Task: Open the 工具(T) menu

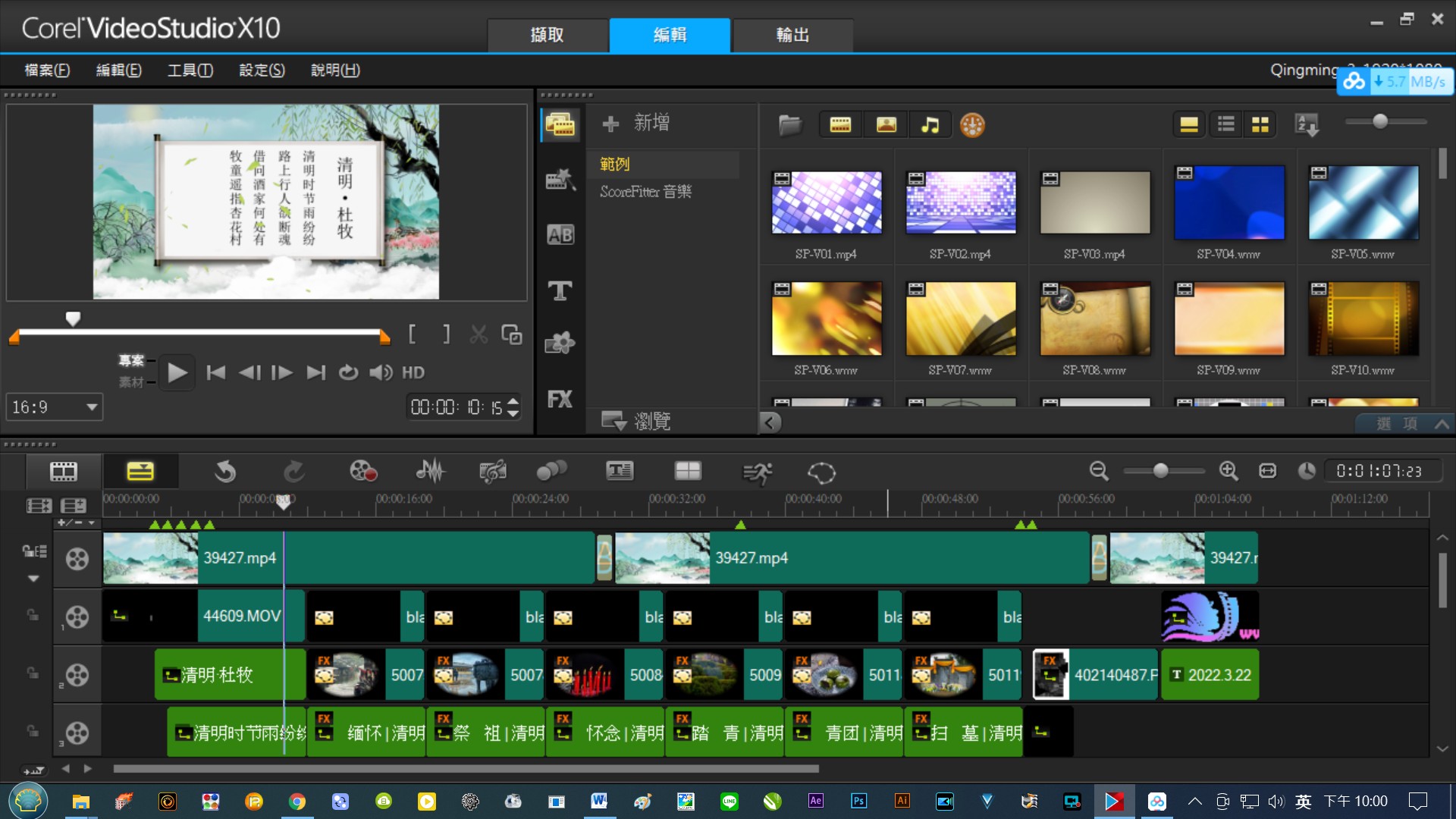Action: pos(190,70)
